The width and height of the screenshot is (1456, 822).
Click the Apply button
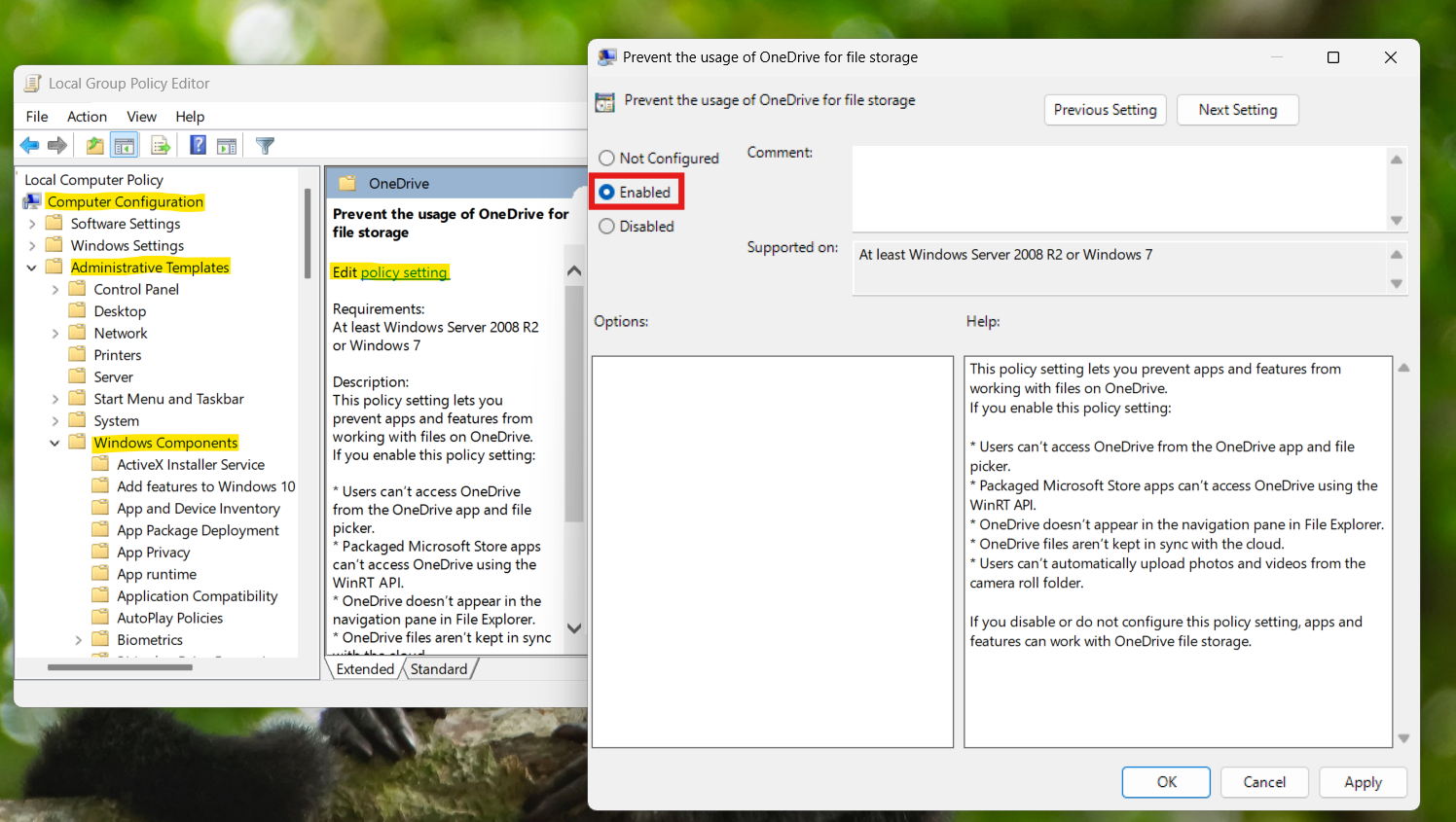pos(1363,782)
